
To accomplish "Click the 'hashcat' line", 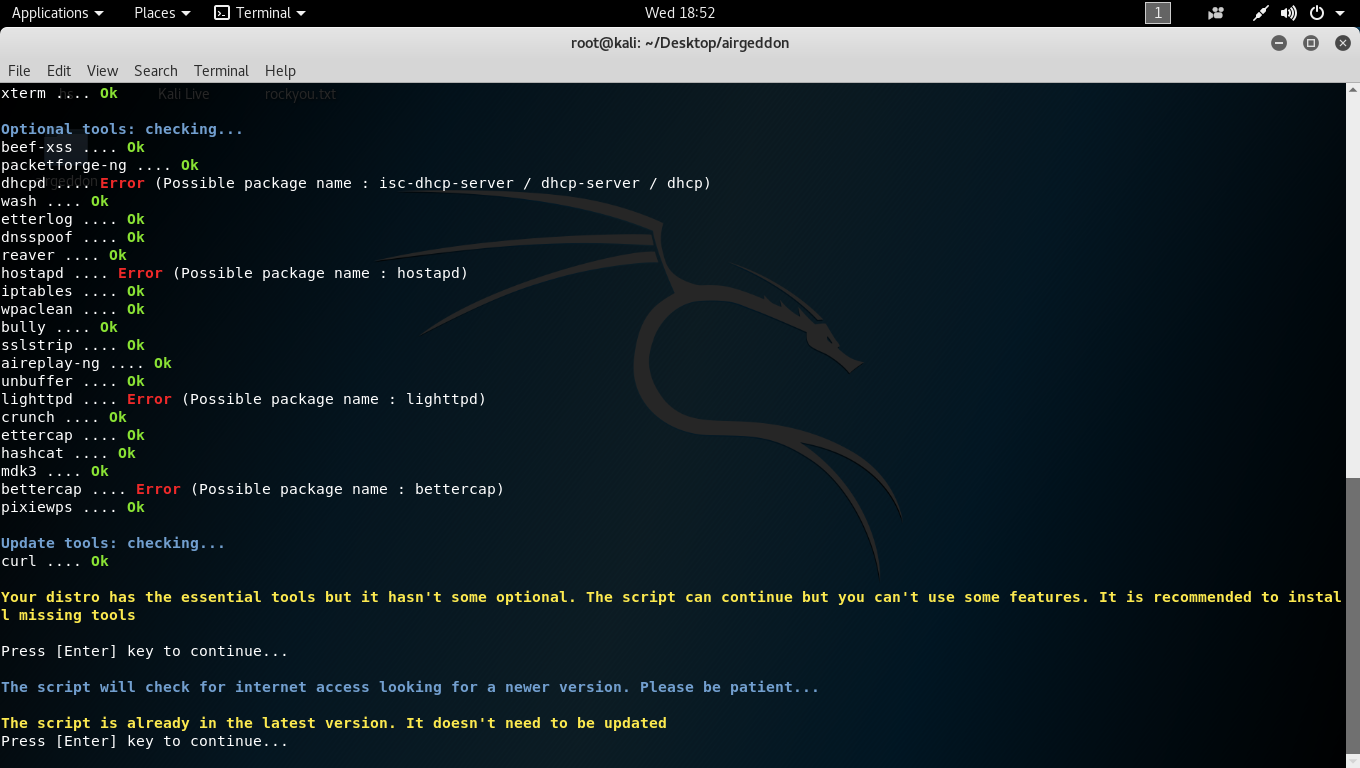I will pos(68,453).
